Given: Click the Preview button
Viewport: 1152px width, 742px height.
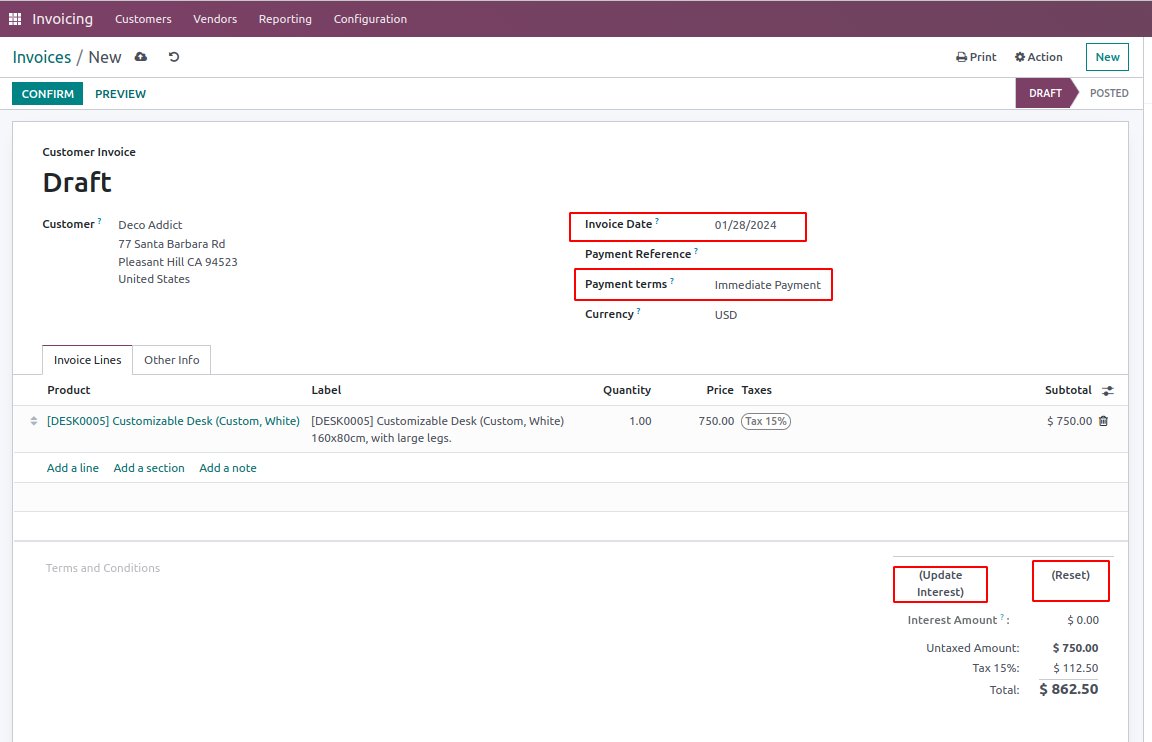Looking at the screenshot, I should coord(120,94).
